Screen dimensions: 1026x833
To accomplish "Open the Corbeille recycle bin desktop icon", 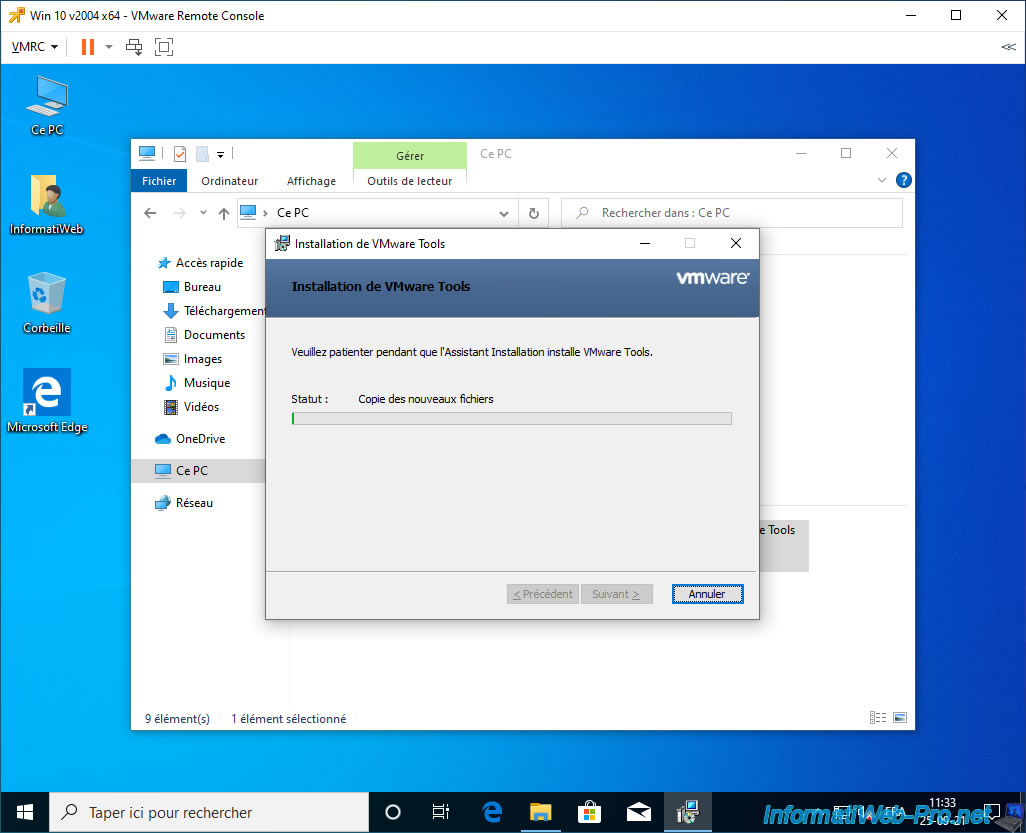I will coord(47,301).
